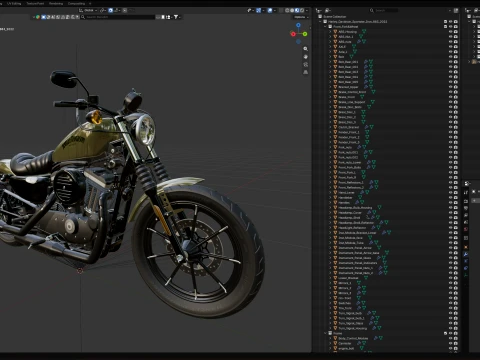Disable render for Headlamp_Shell via camera icon

(x=456, y=217)
